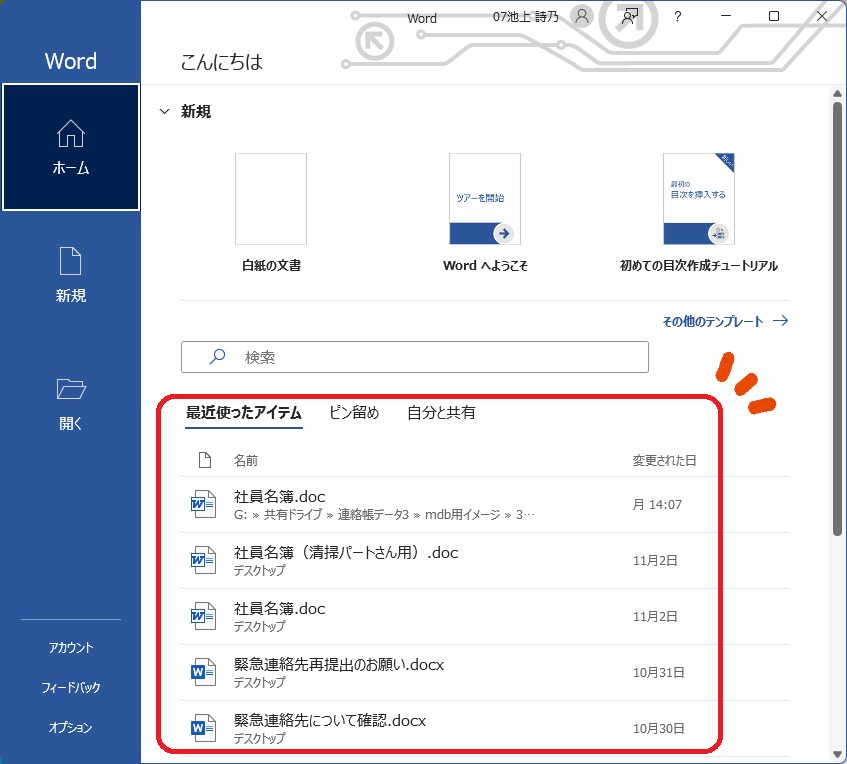Switch to the 自分と共有 tab
Screen dimensions: 847x764
441,413
